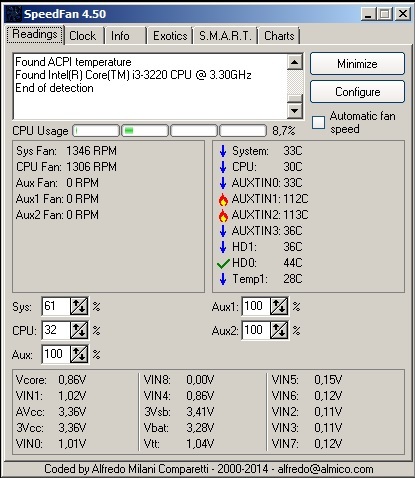Click the second CPU usage bar
Image resolution: width=415 pixels, height=478 pixels.
click(x=145, y=131)
